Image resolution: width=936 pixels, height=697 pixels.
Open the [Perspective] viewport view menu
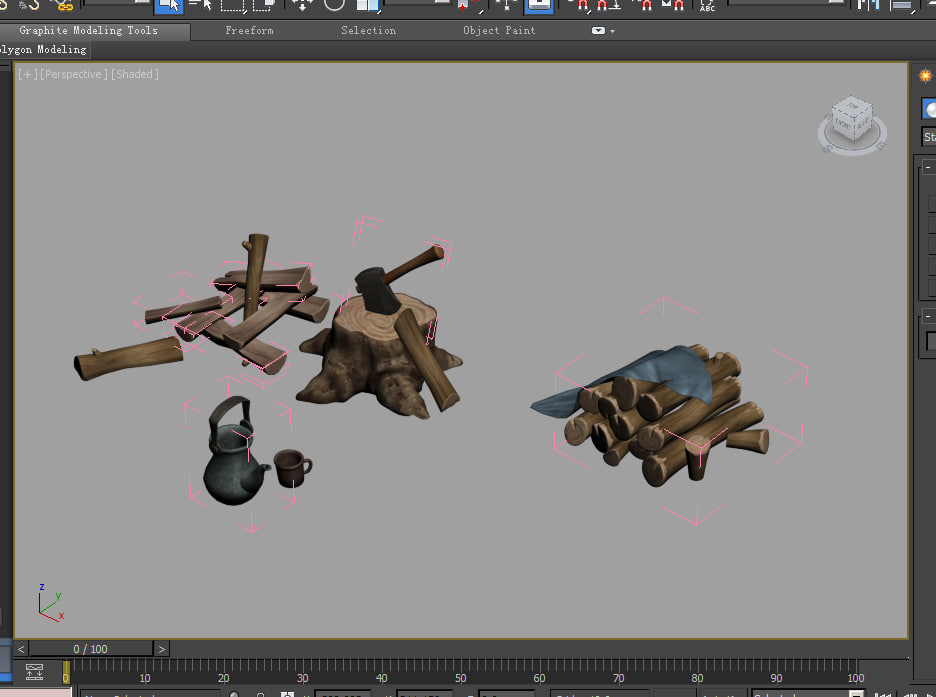(74, 74)
